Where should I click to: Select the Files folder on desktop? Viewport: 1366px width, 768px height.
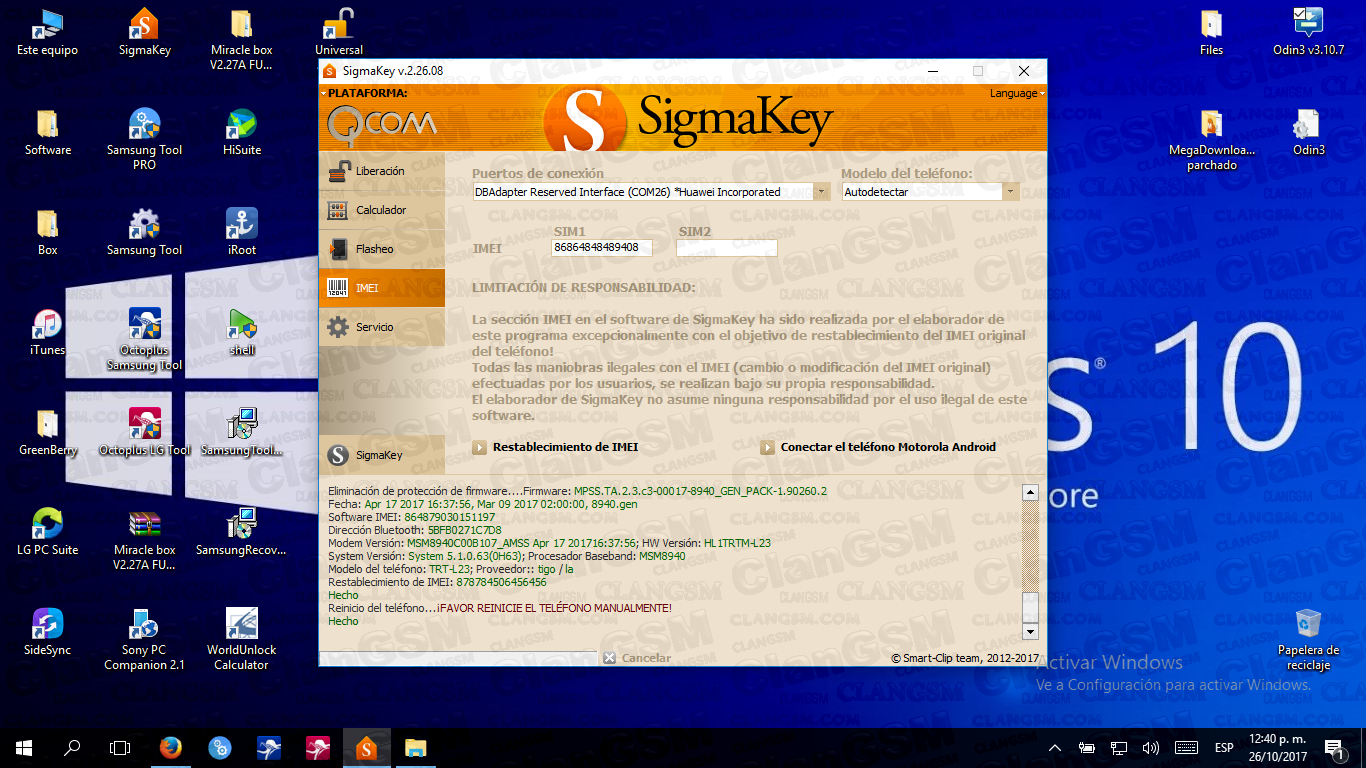click(1211, 32)
